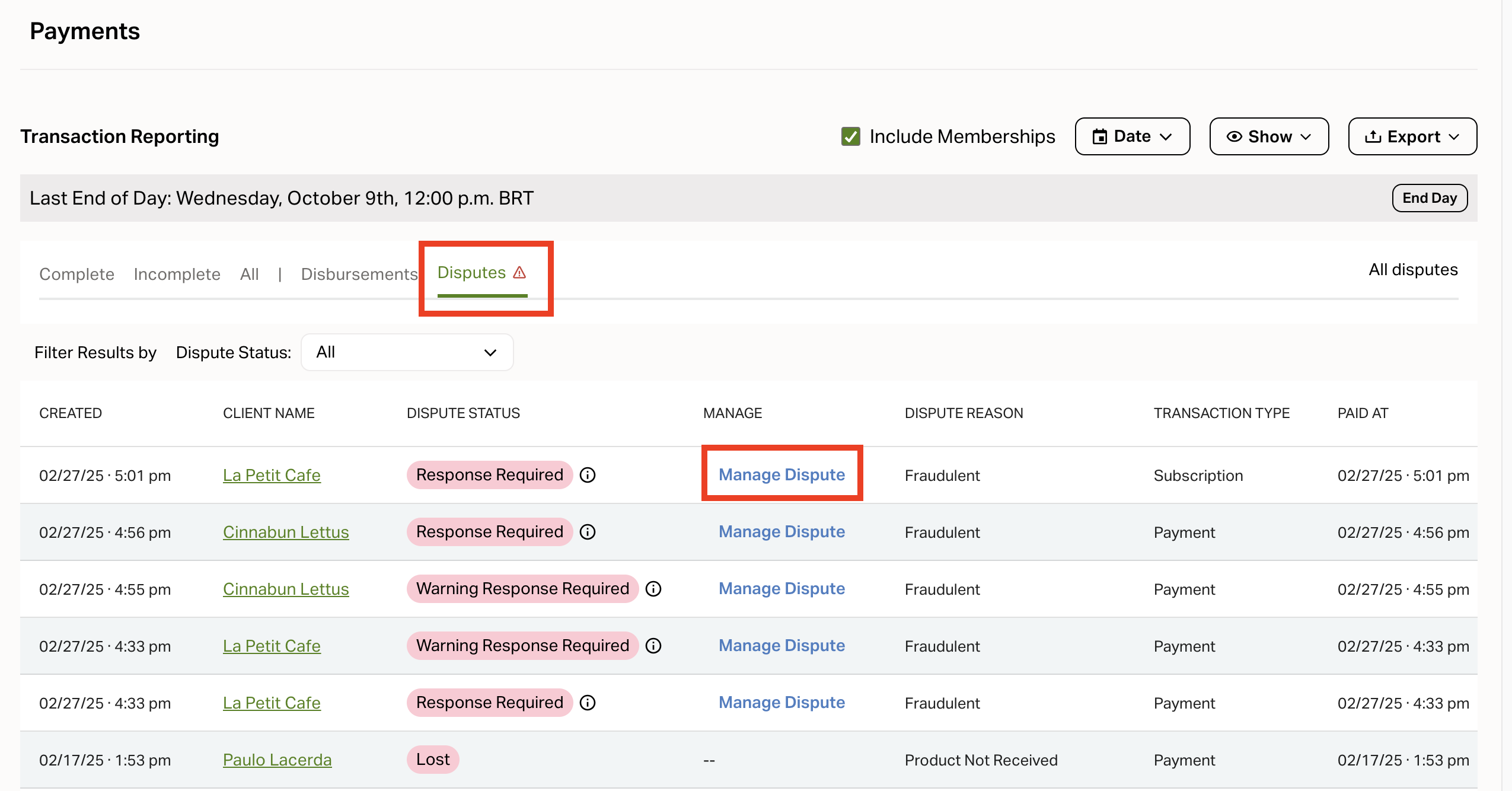Viewport: 1512px width, 791px height.
Task: Click info icon in the fifth dispute row
Action: click(587, 703)
